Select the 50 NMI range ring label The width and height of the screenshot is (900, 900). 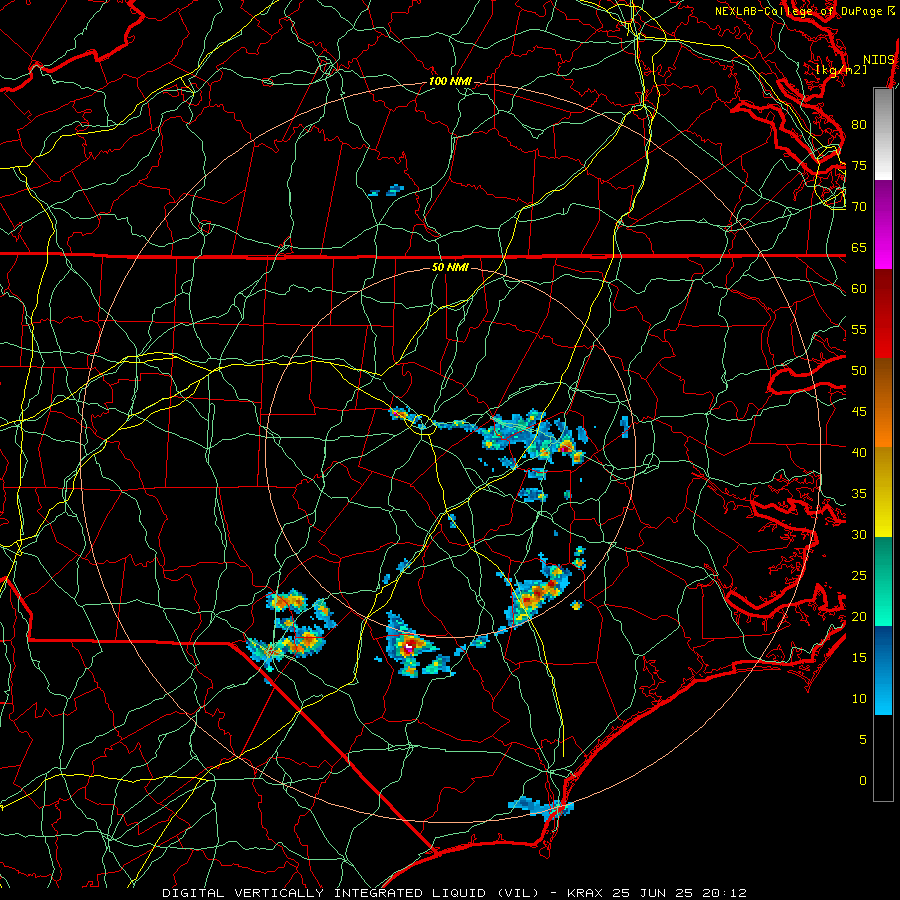[x=450, y=267]
